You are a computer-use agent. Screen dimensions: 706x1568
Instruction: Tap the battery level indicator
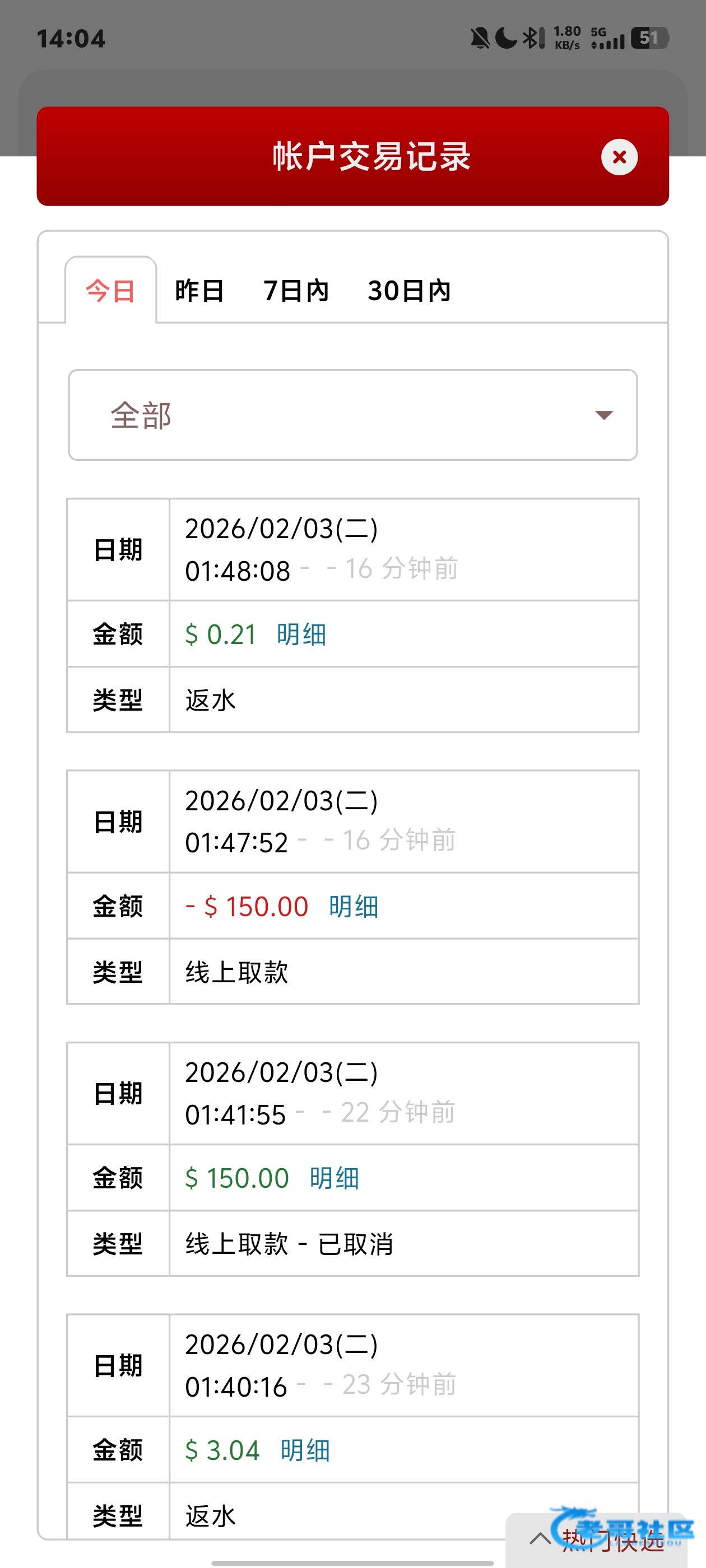click(649, 38)
